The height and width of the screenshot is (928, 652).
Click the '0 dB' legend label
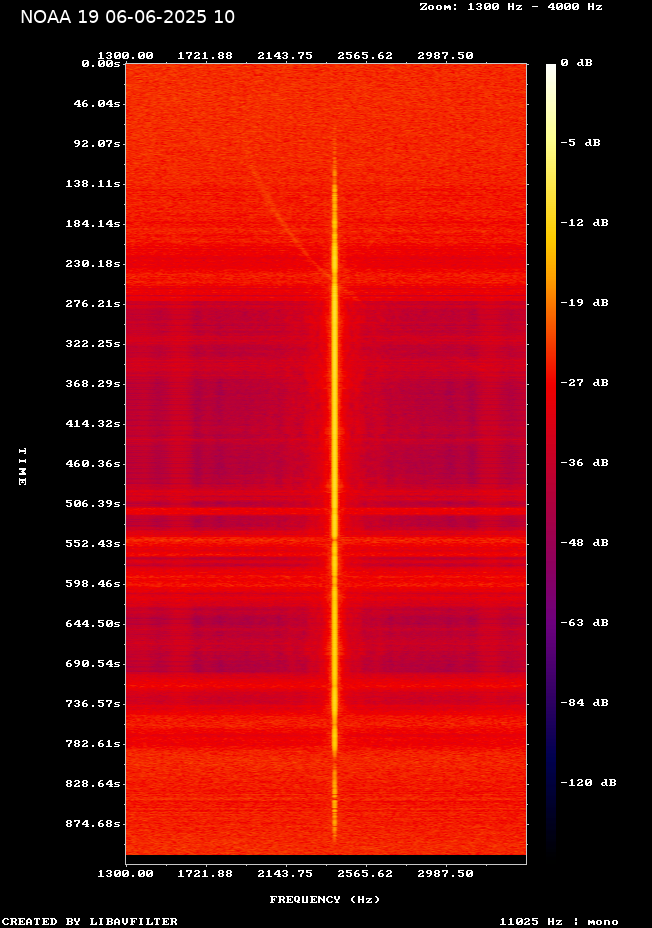pos(576,63)
